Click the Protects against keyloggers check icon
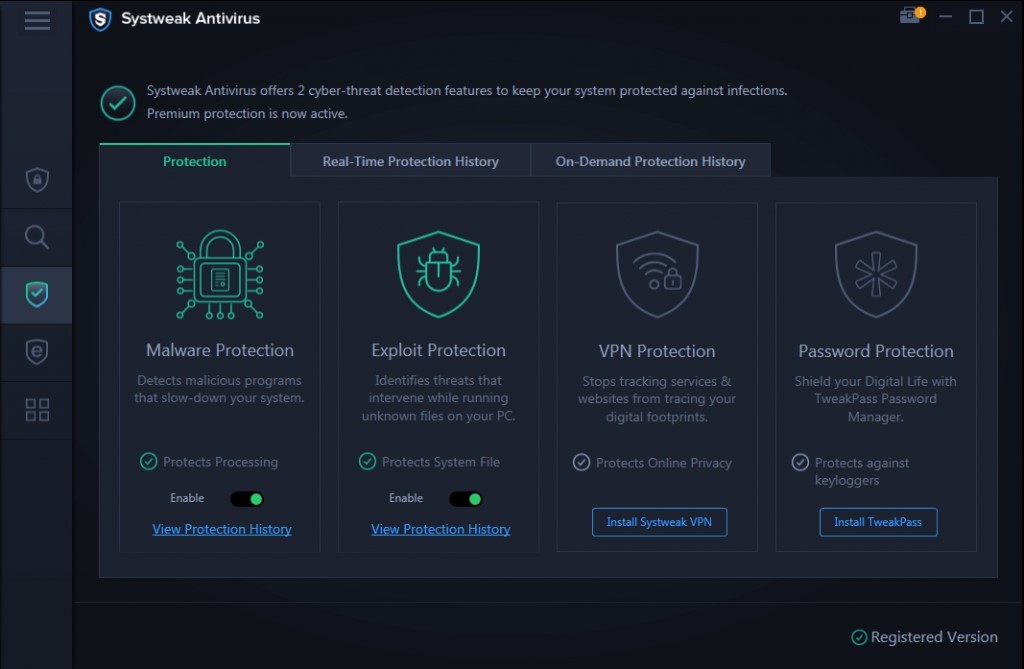 tap(800, 463)
